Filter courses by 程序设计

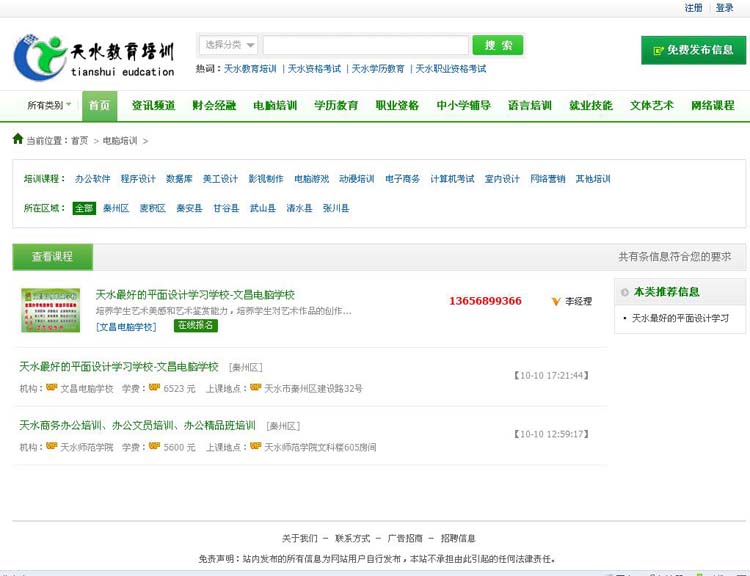pyautogui.click(x=138, y=179)
